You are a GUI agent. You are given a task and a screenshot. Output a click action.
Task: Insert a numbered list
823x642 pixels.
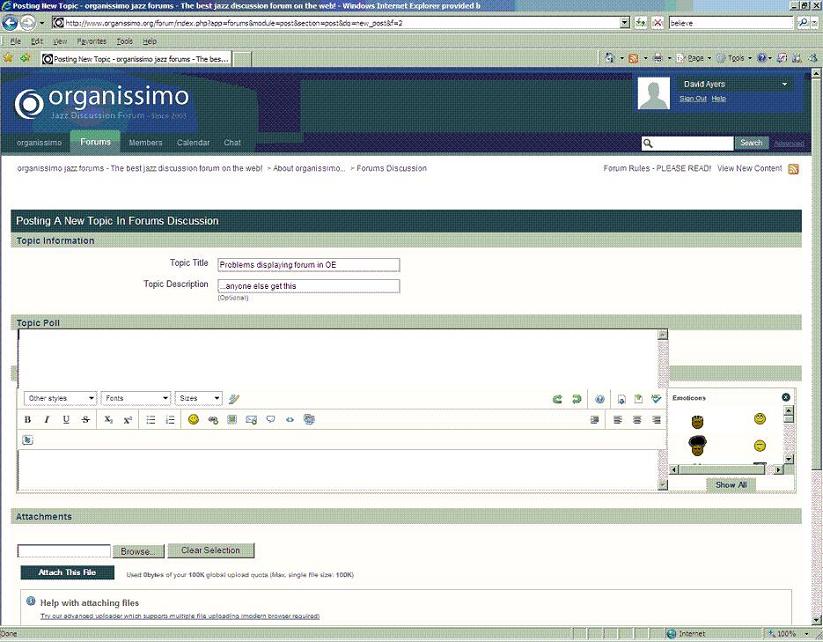click(x=170, y=419)
